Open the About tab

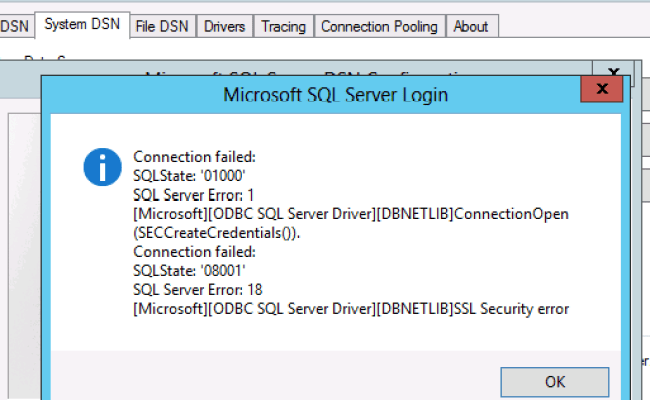pos(471,27)
